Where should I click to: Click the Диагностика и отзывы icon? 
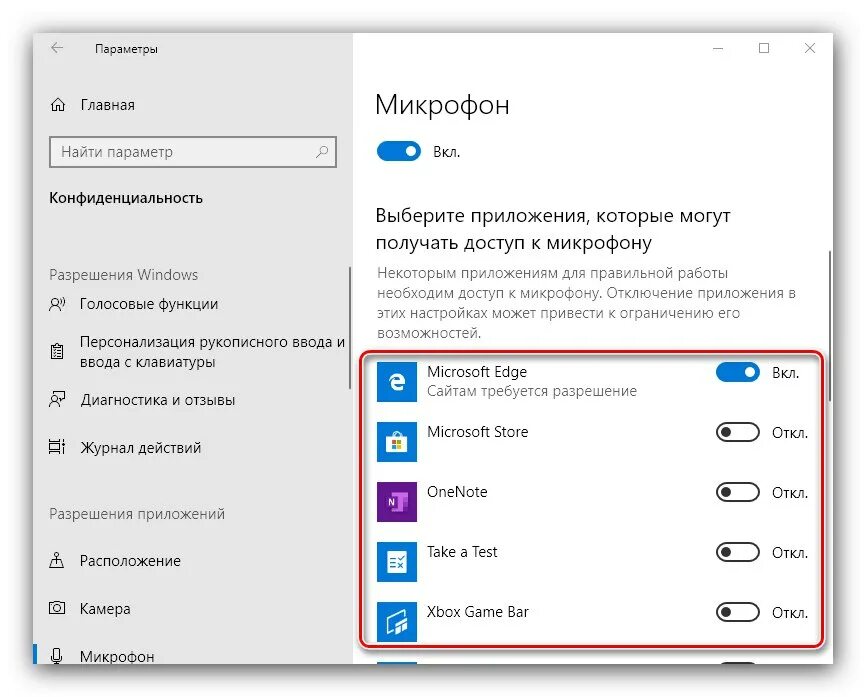click(x=57, y=399)
